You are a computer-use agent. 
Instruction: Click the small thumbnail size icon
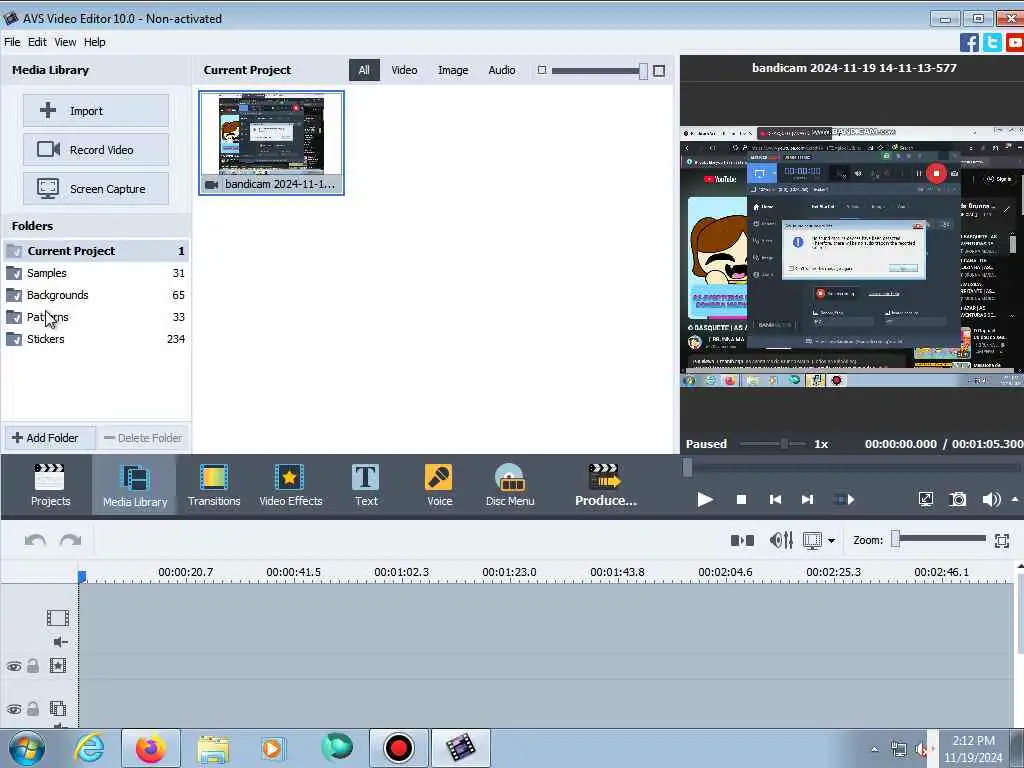pyautogui.click(x=541, y=70)
